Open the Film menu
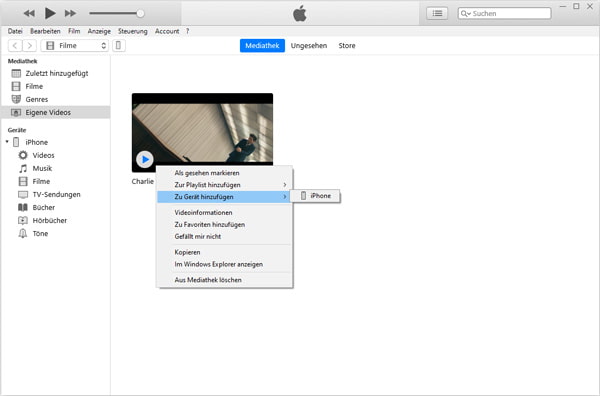Image resolution: width=600 pixels, height=396 pixels. point(74,31)
